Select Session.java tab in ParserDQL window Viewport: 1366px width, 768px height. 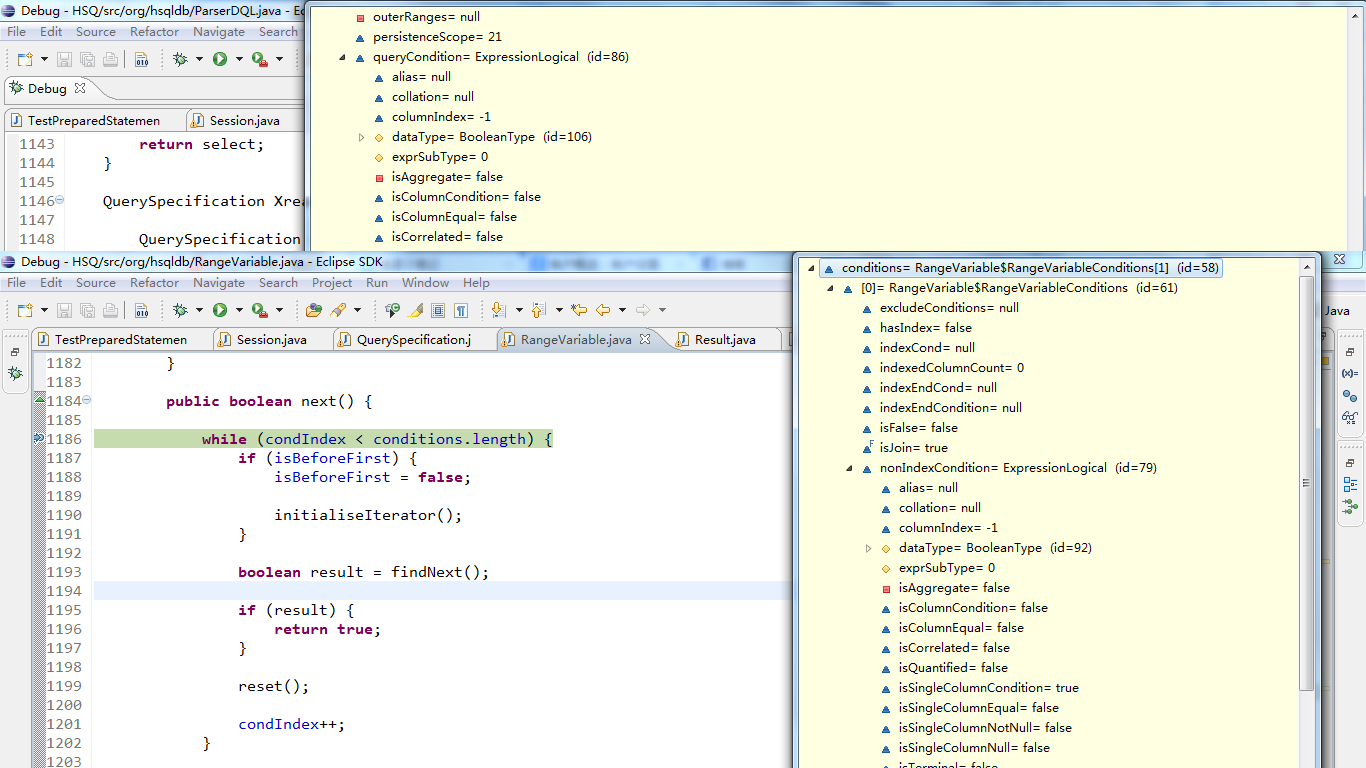[244, 121]
